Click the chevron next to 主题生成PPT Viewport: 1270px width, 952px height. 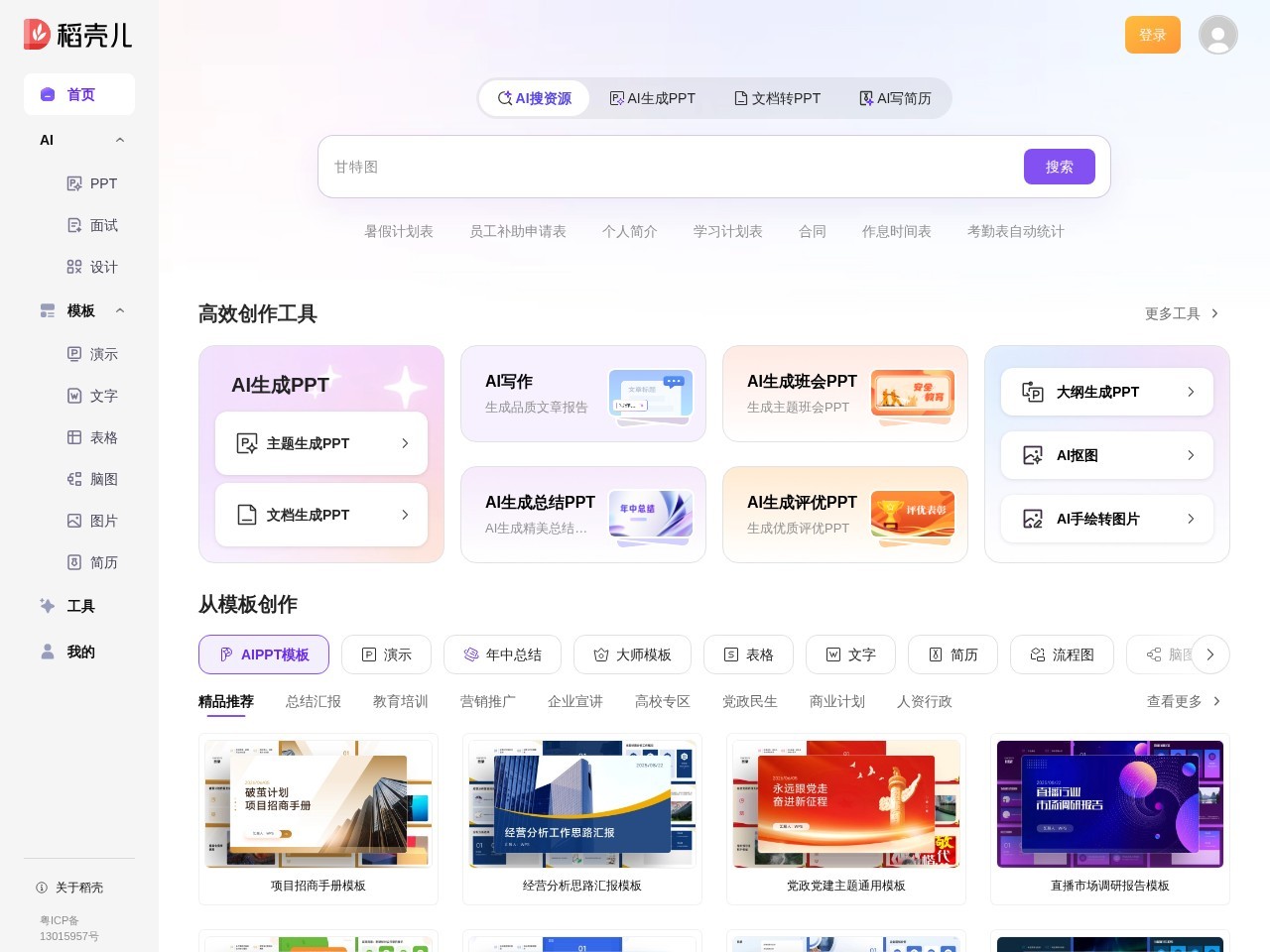pos(405,443)
